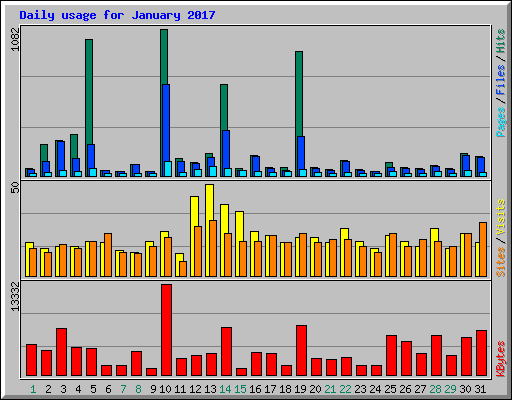Click day label 18 on the x-axis
The width and height of the screenshot is (512, 400).
285,389
